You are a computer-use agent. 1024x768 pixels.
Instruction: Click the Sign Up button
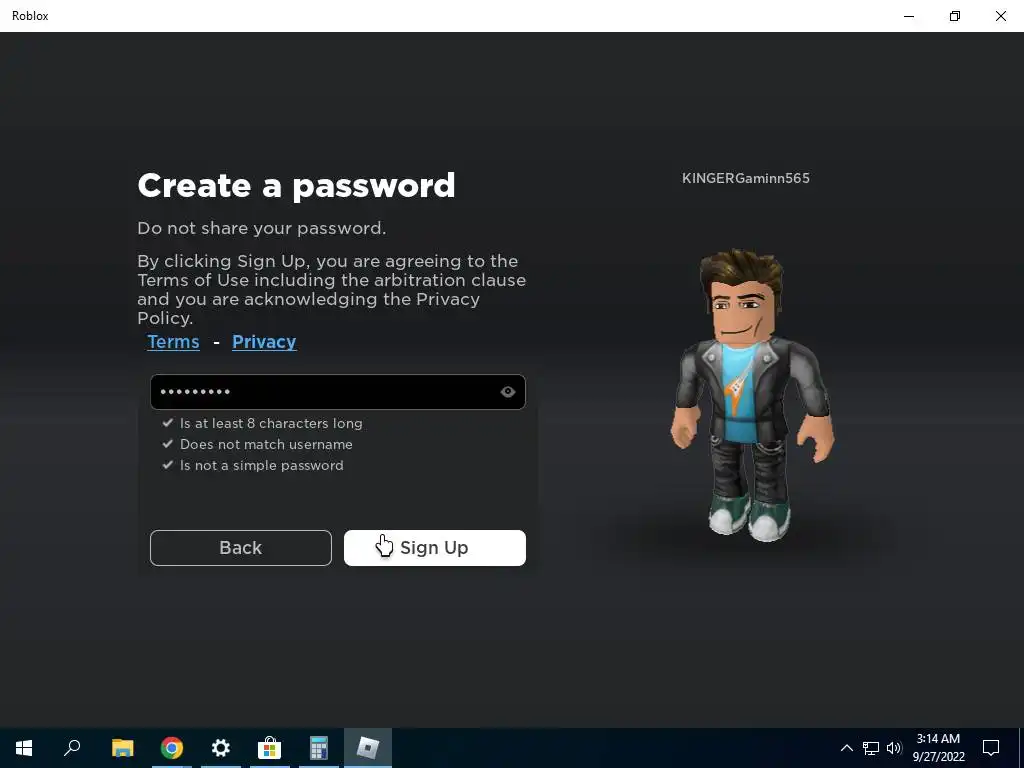434,548
